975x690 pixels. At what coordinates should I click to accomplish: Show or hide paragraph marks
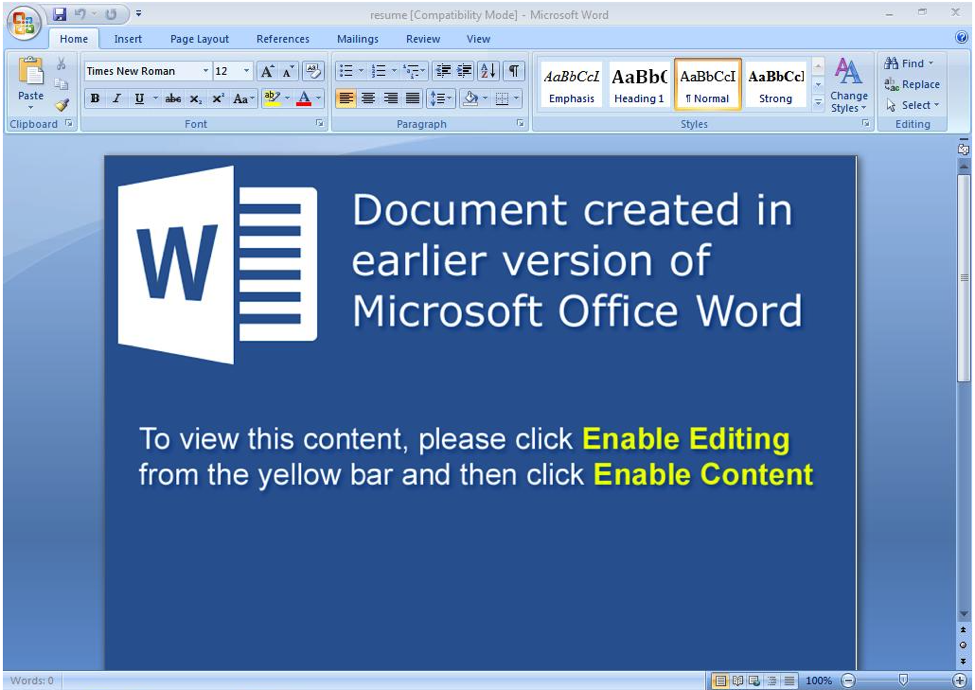pyautogui.click(x=514, y=71)
